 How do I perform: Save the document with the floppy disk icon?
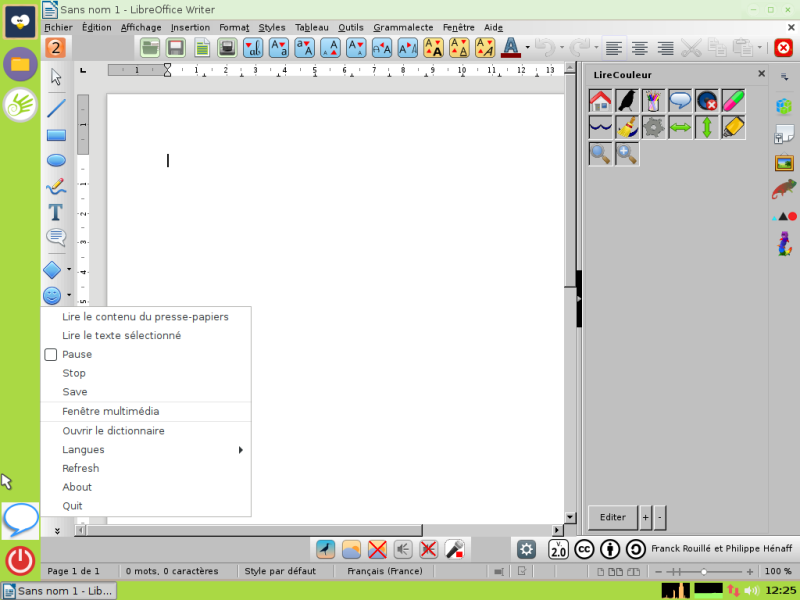click(x=176, y=48)
